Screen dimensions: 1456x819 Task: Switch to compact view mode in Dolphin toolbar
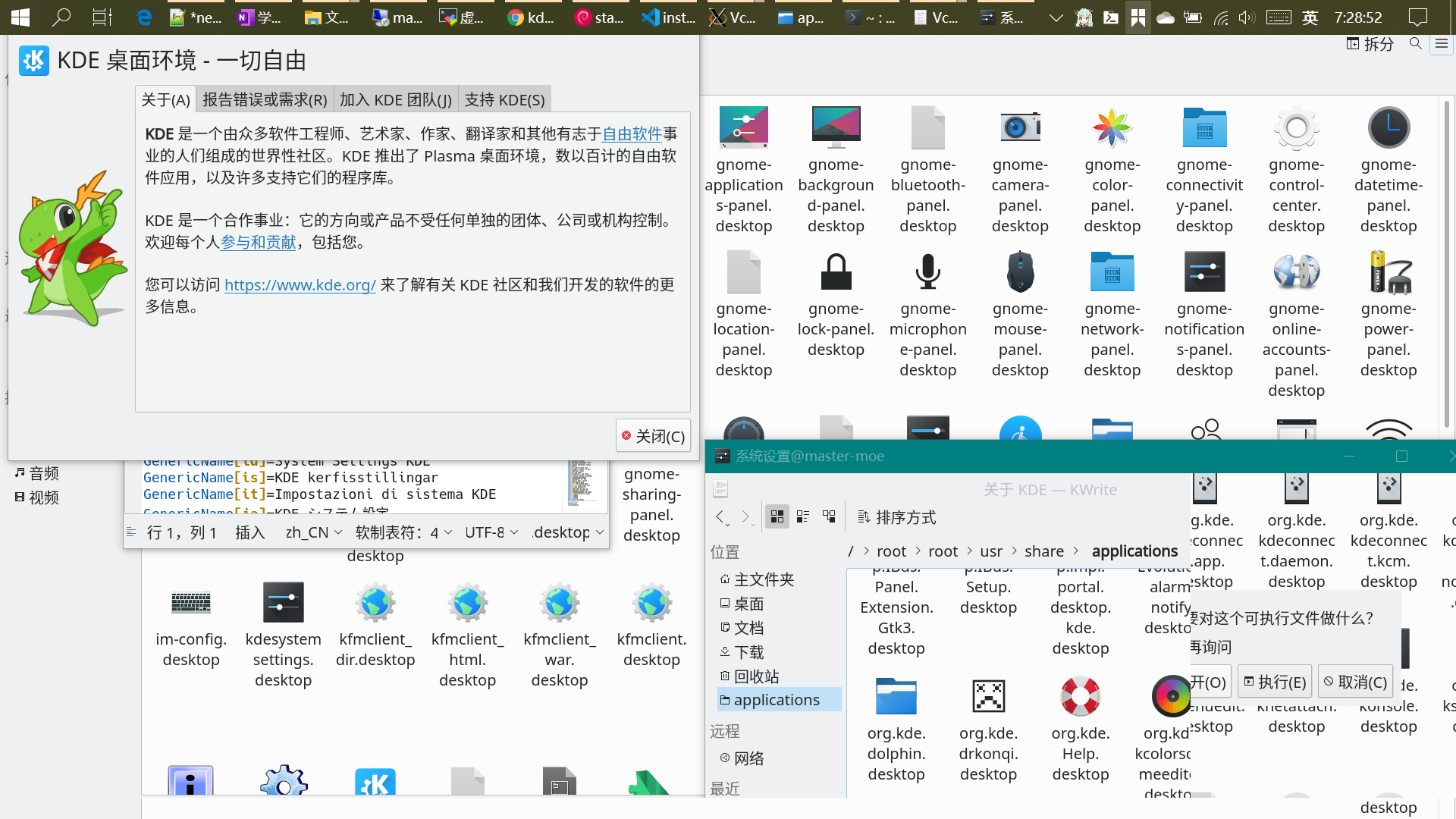[x=803, y=517]
